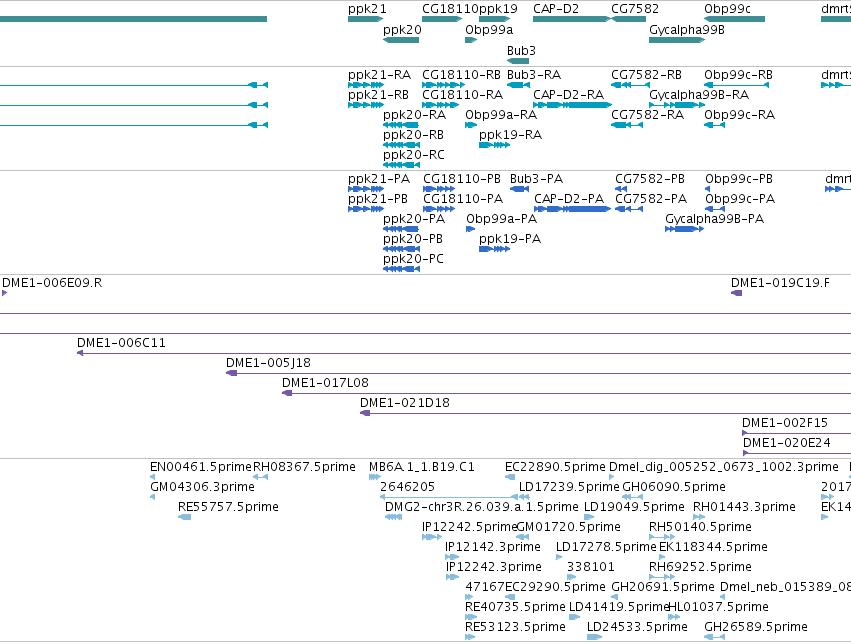The image size is (851, 642).
Task: Select the CG7582-RA transcript label
Action: (x=647, y=115)
